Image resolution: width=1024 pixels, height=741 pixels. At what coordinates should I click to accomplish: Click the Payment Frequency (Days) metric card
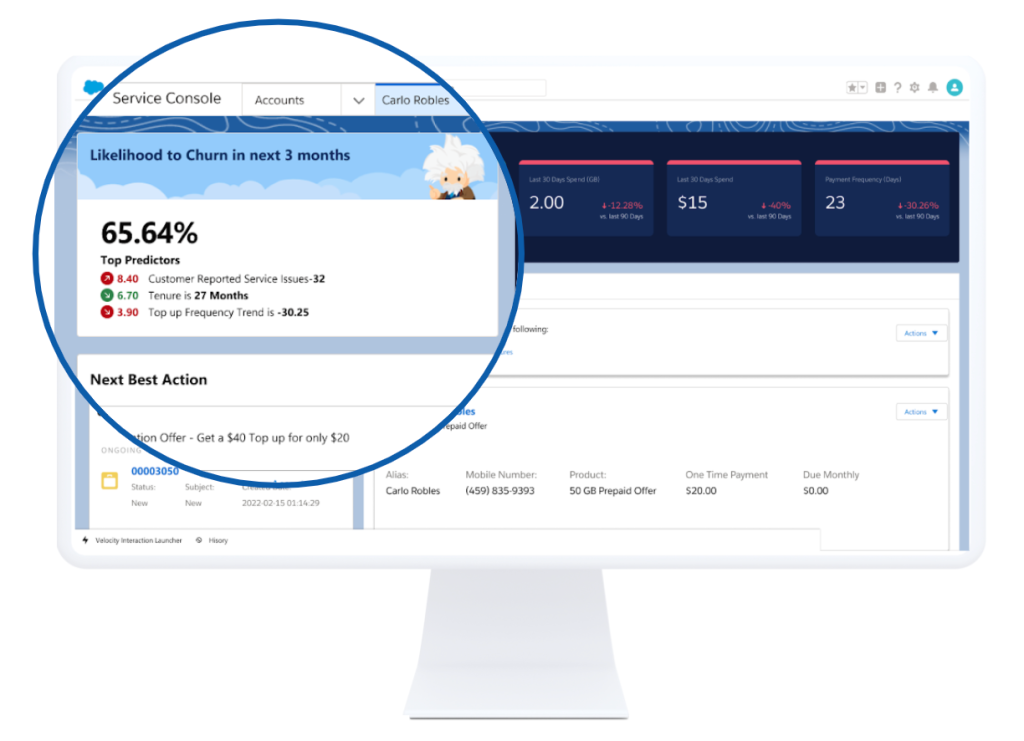pyautogui.click(x=881, y=199)
